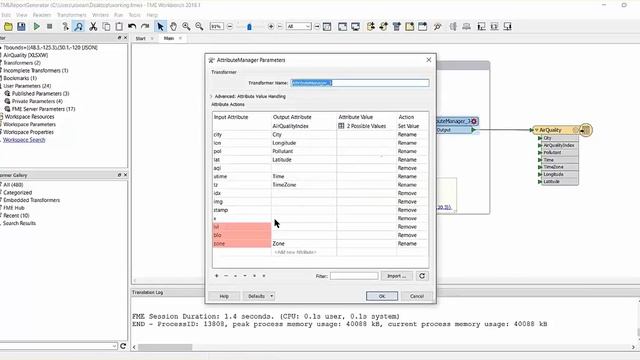Viewport: 640px width, 360px height.
Task: Open the Writers menu
Action: click(x=100, y=15)
